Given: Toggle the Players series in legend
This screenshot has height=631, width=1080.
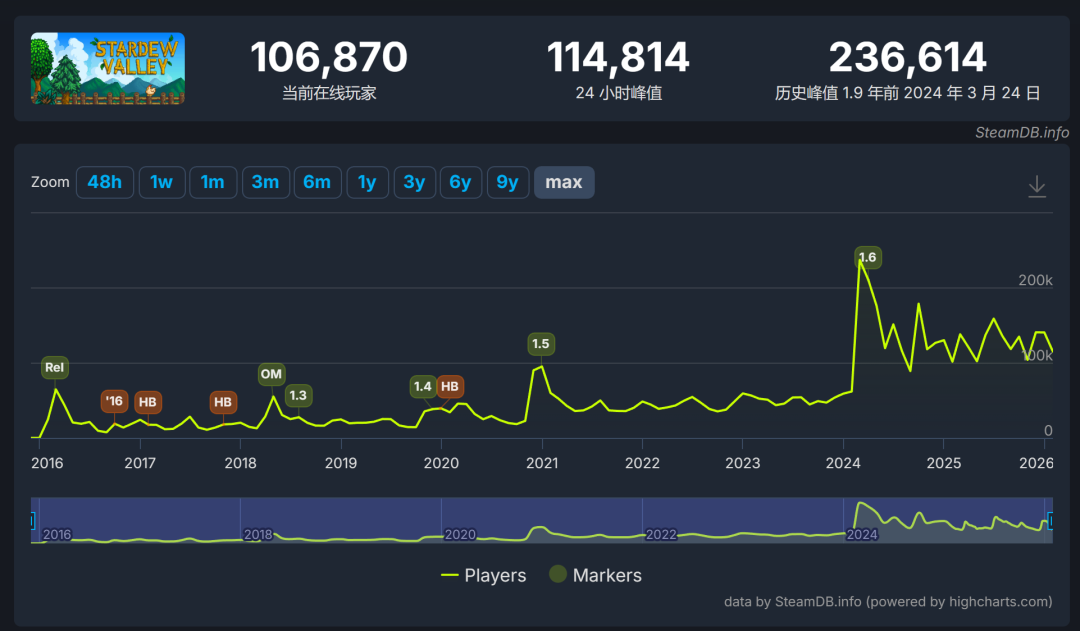Looking at the screenshot, I should [x=484, y=575].
